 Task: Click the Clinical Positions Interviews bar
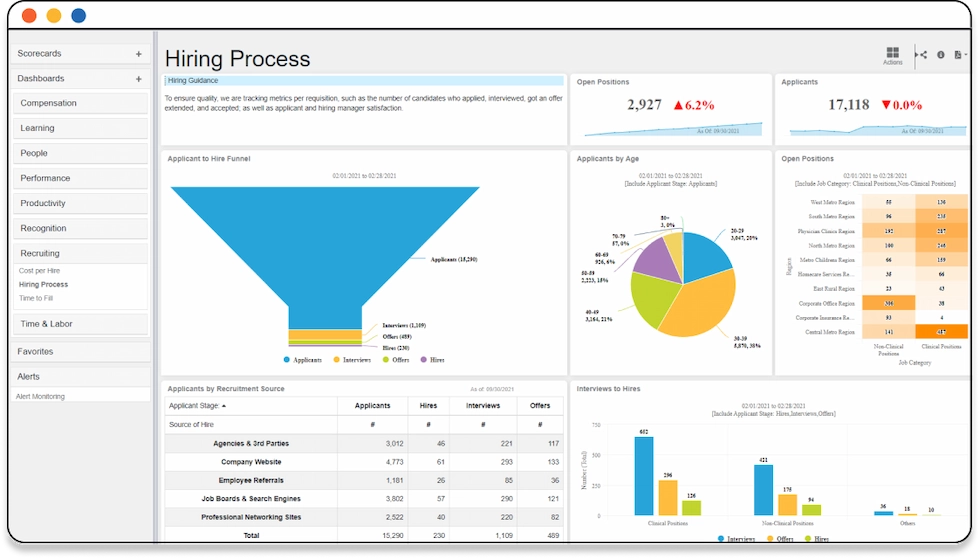click(644, 475)
